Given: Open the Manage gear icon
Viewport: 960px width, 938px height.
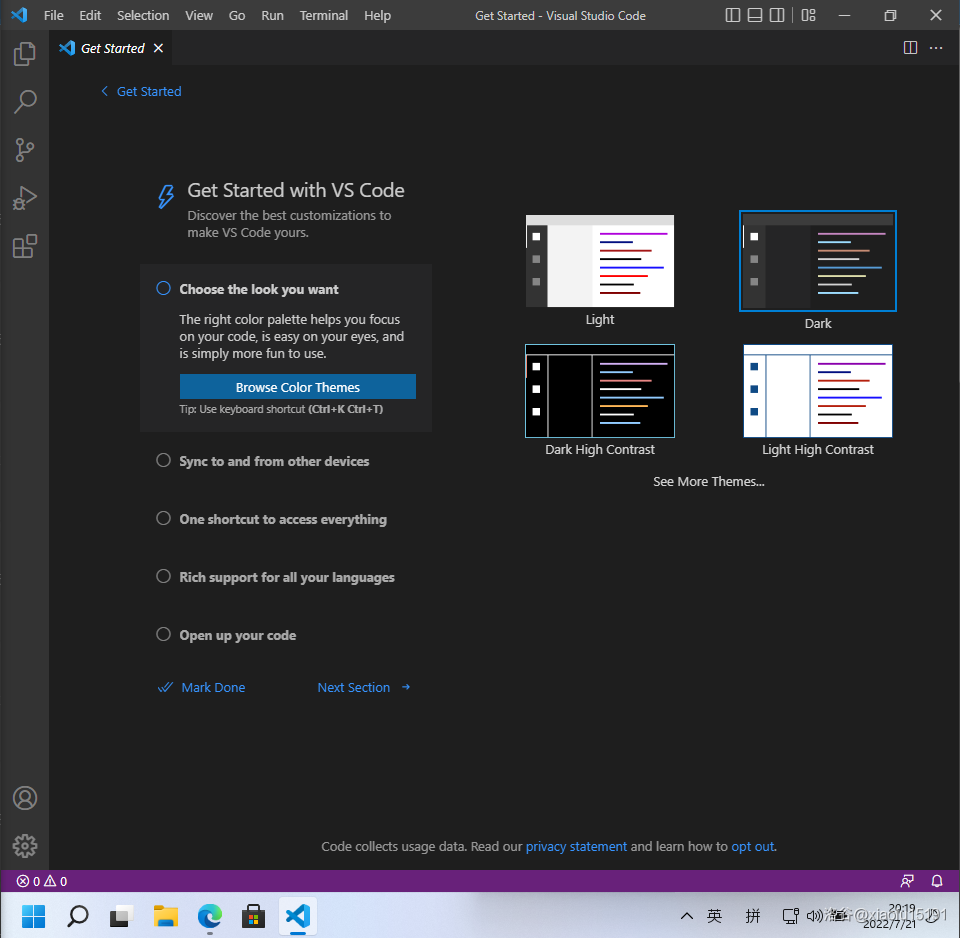Looking at the screenshot, I should pos(24,846).
